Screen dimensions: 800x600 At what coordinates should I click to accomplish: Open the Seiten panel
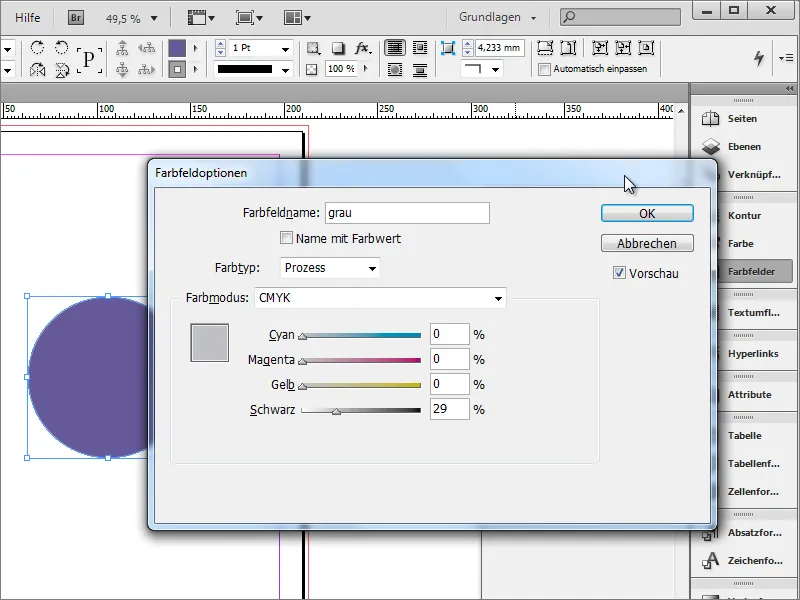[742, 119]
